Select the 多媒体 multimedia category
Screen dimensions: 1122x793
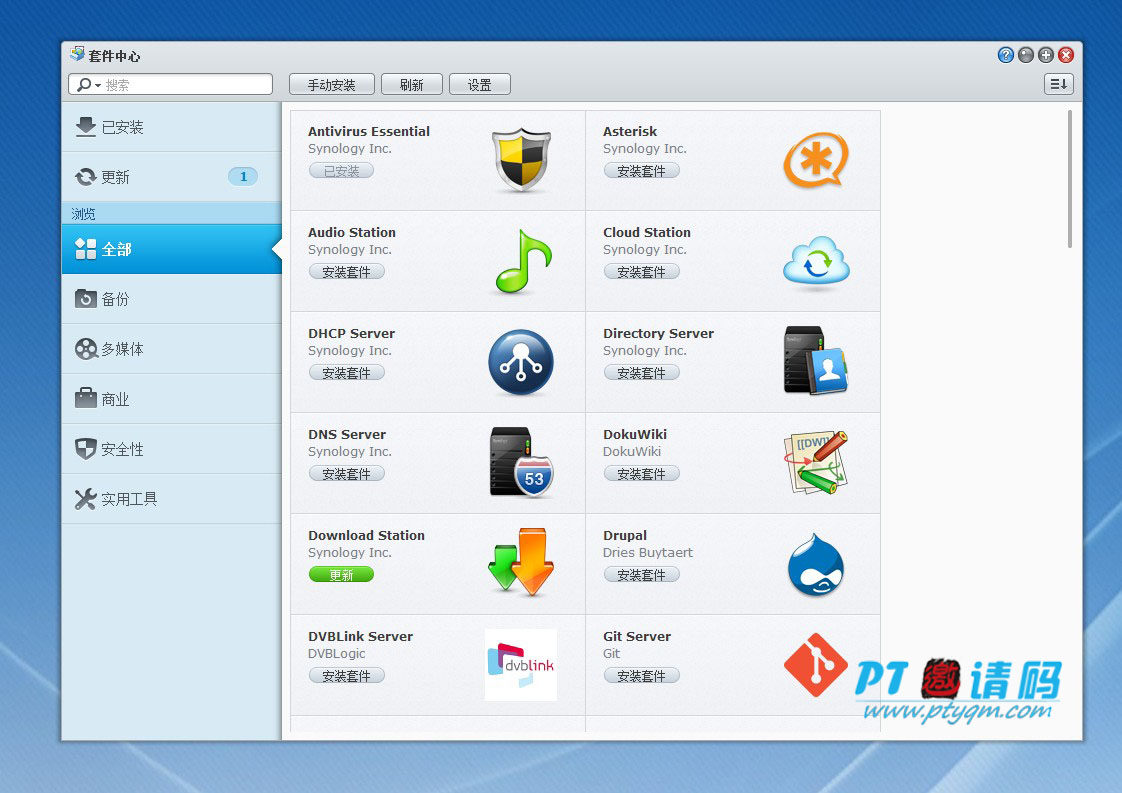pyautogui.click(x=172, y=349)
